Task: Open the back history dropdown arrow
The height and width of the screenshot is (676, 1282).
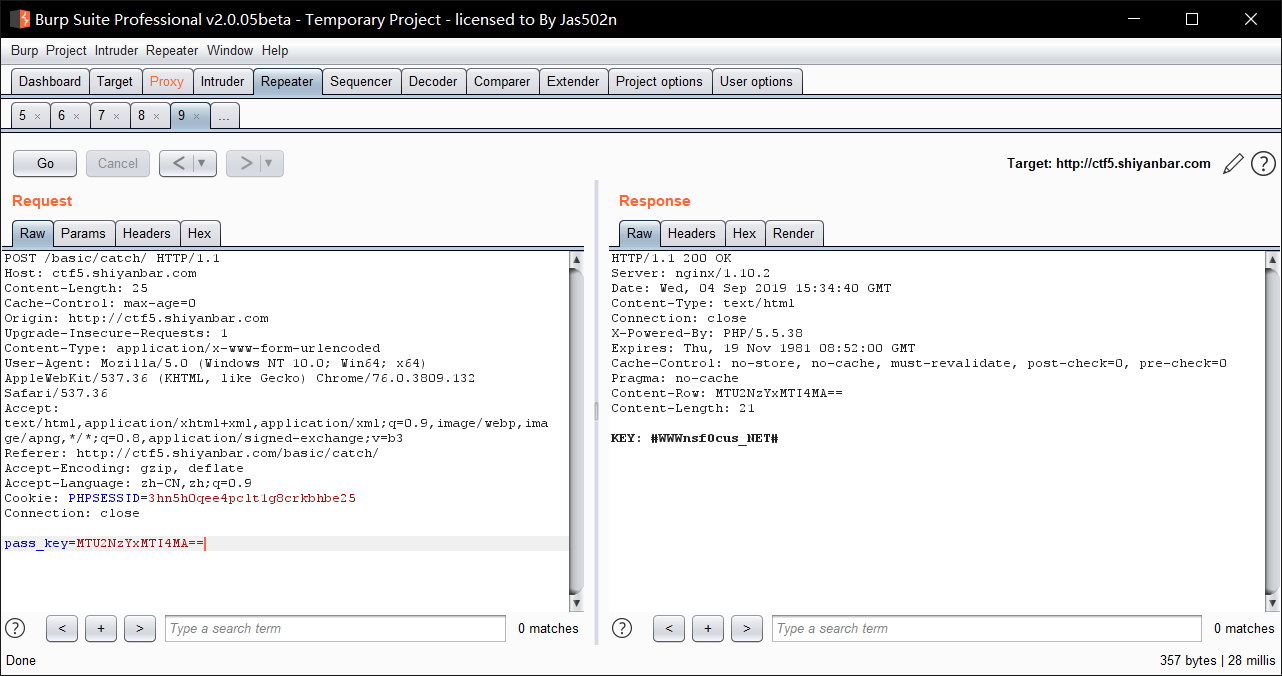Action: [x=204, y=163]
